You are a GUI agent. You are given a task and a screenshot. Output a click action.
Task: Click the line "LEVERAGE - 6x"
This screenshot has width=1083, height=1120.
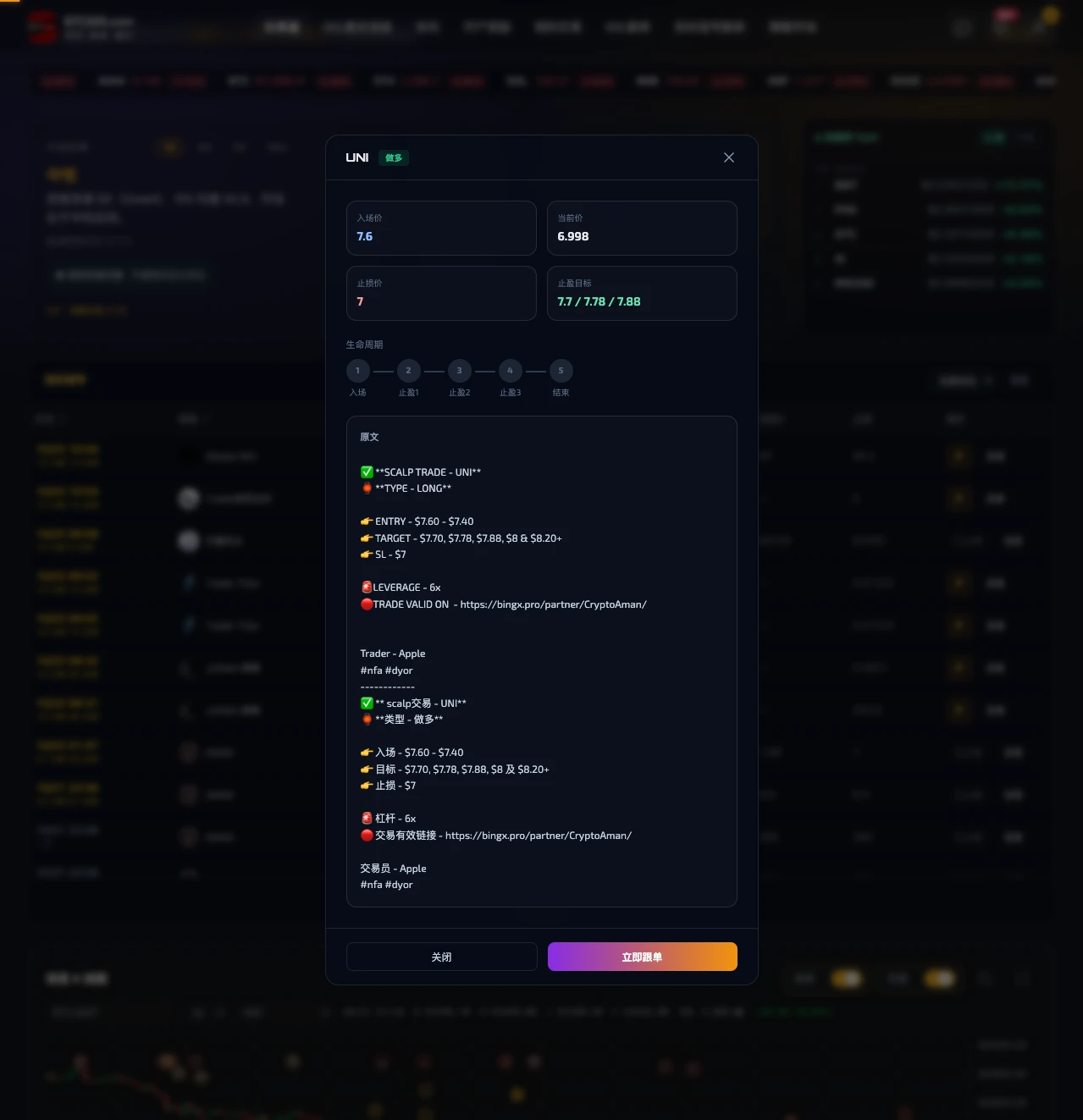tap(401, 588)
